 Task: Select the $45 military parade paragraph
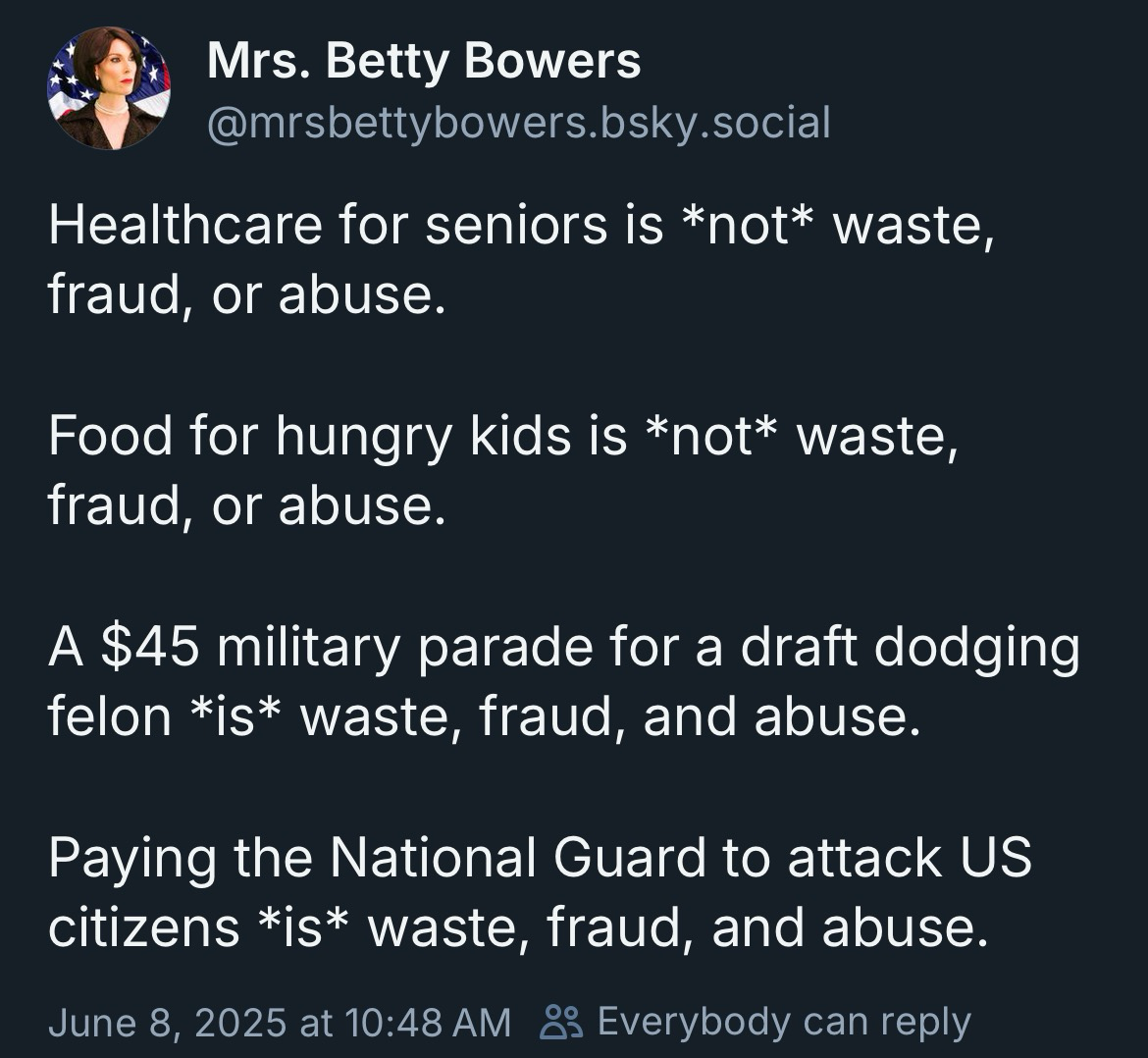(564, 681)
